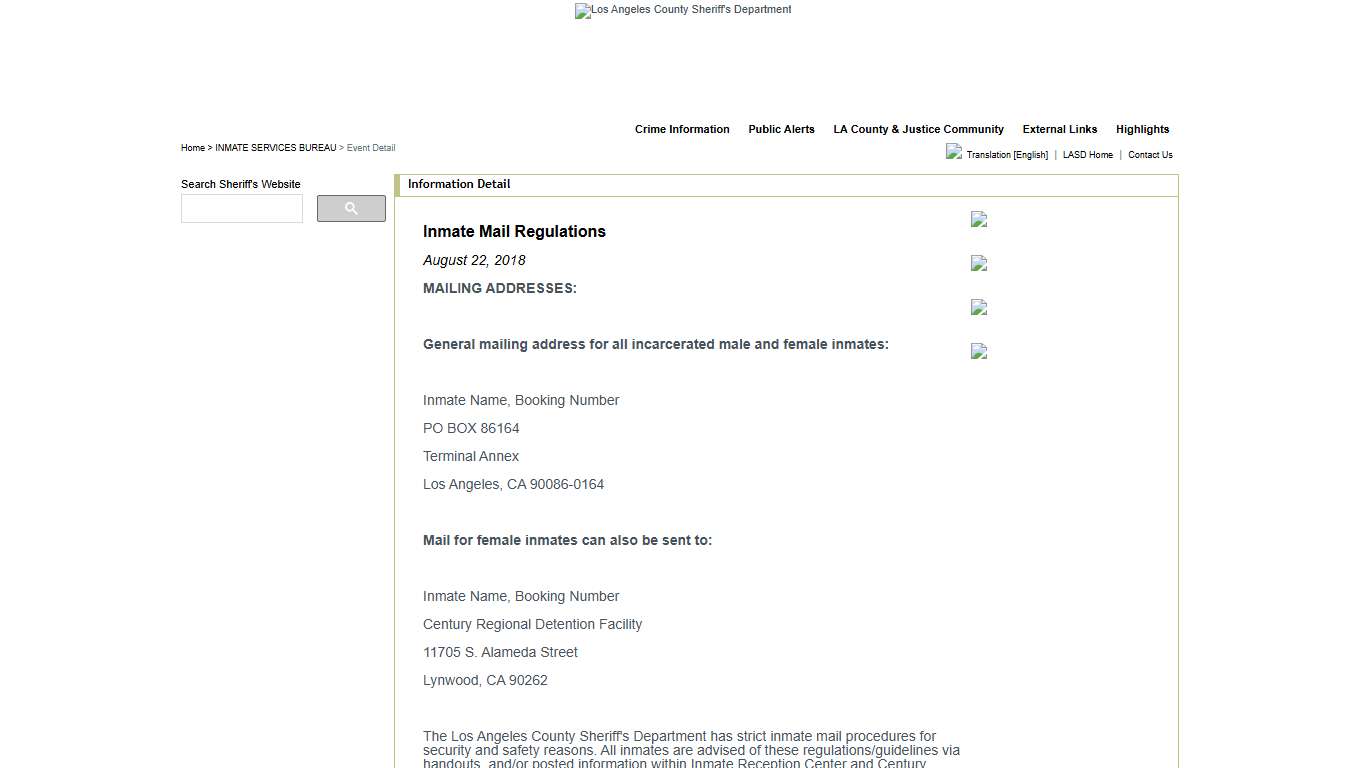Click the second broken image placeholder icon
The width and height of the screenshot is (1366, 768).
978,264
